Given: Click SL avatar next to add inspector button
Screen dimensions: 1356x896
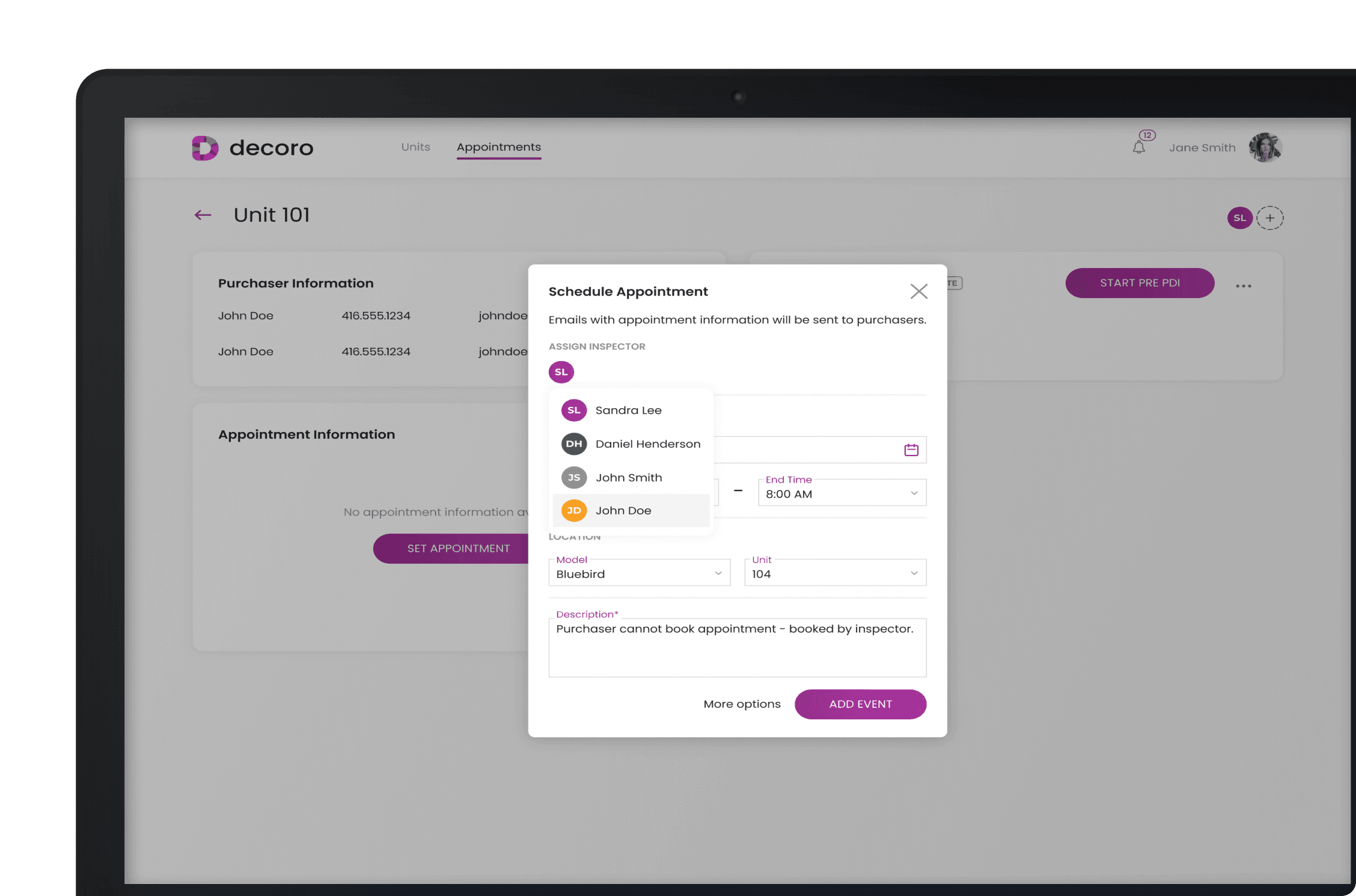Looking at the screenshot, I should [1239, 218].
